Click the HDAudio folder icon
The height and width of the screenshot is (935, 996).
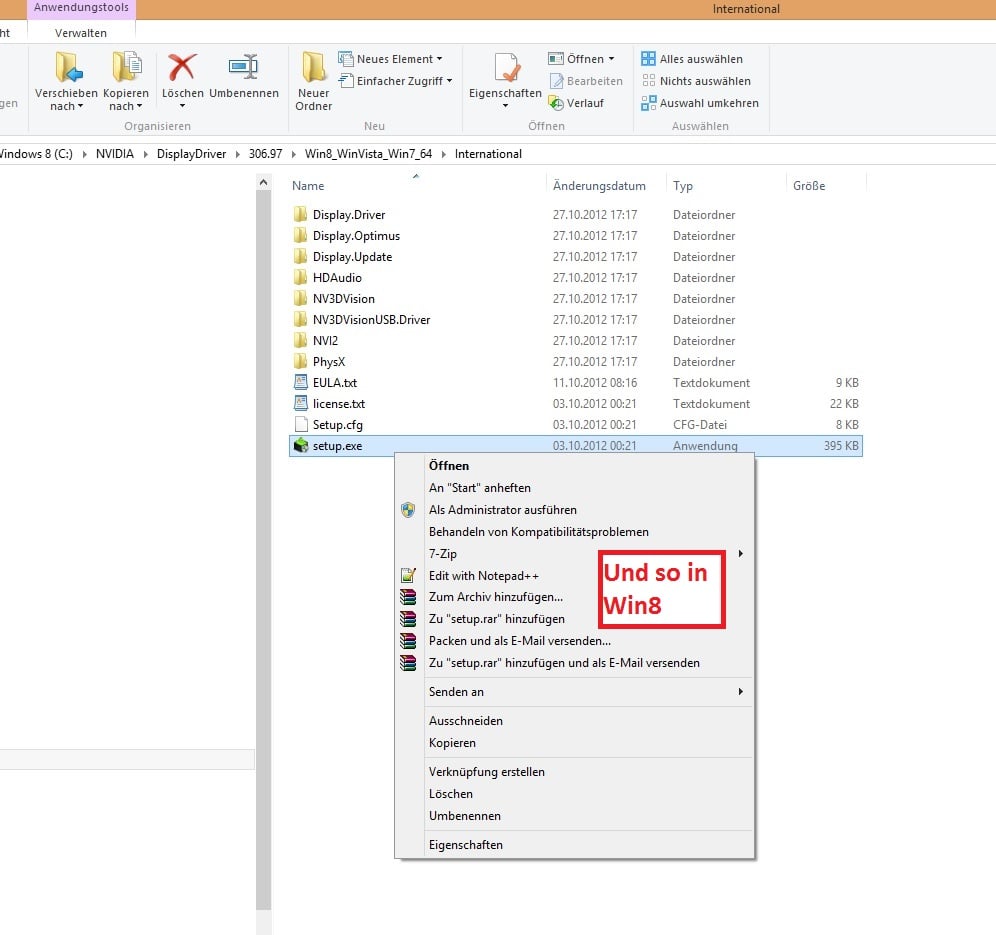click(x=300, y=277)
